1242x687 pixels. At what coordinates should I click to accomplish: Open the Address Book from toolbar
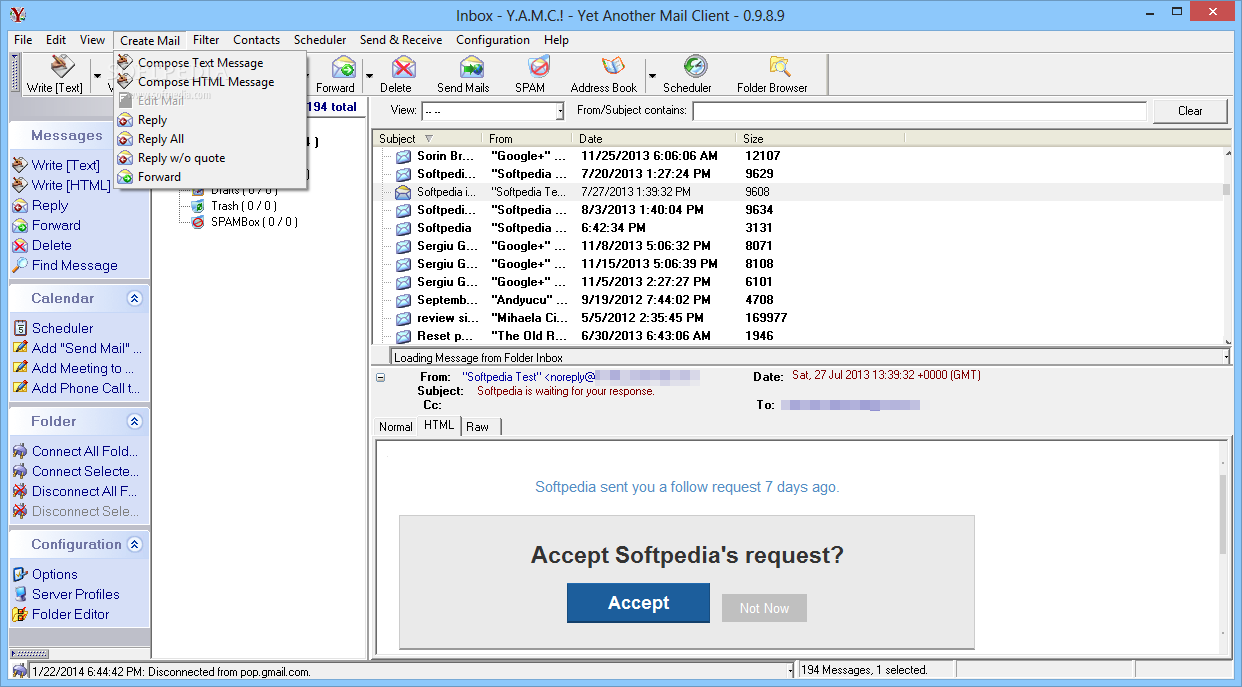coord(611,67)
